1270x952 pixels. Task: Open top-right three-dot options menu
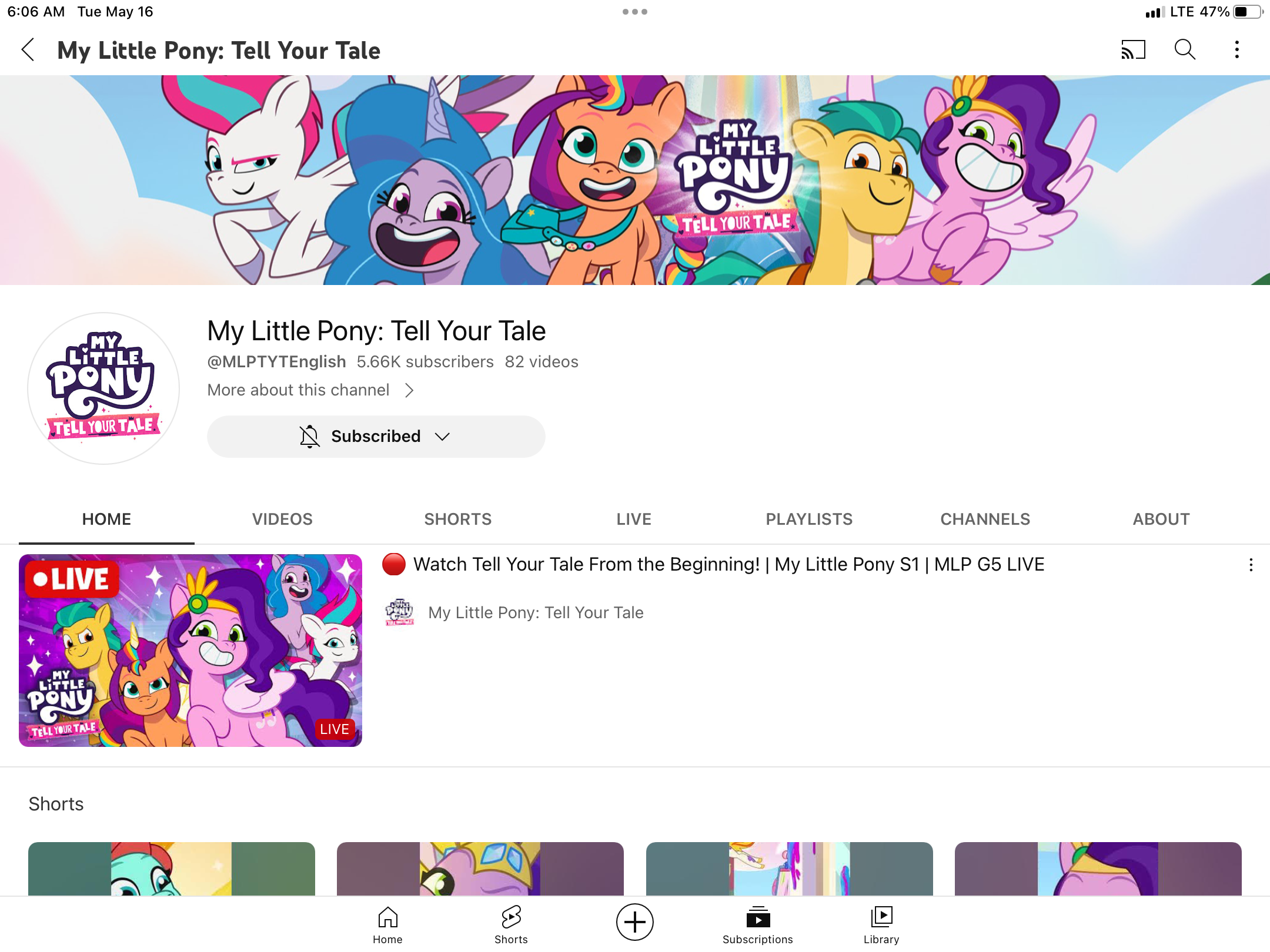[x=1237, y=50]
